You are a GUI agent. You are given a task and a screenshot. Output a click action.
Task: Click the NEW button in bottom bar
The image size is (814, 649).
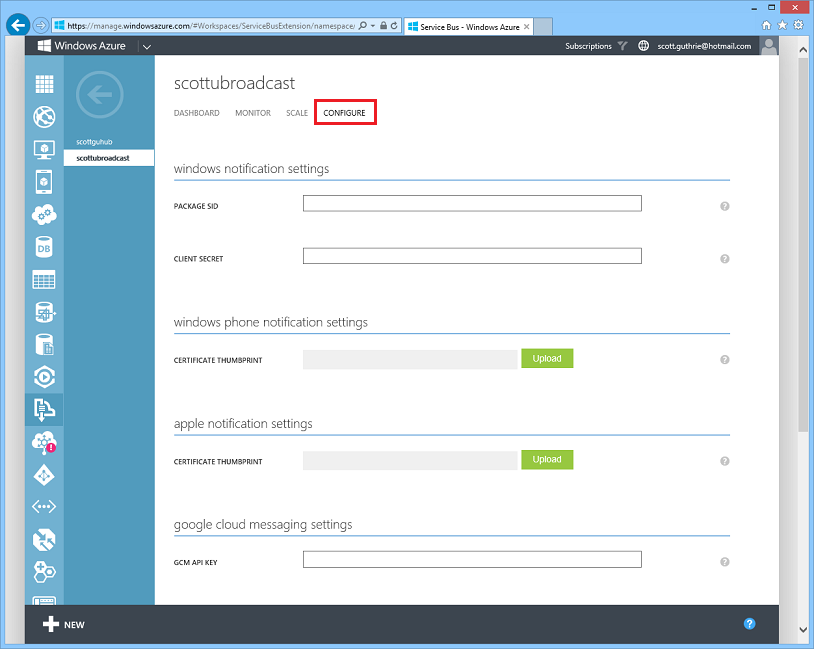pos(63,624)
